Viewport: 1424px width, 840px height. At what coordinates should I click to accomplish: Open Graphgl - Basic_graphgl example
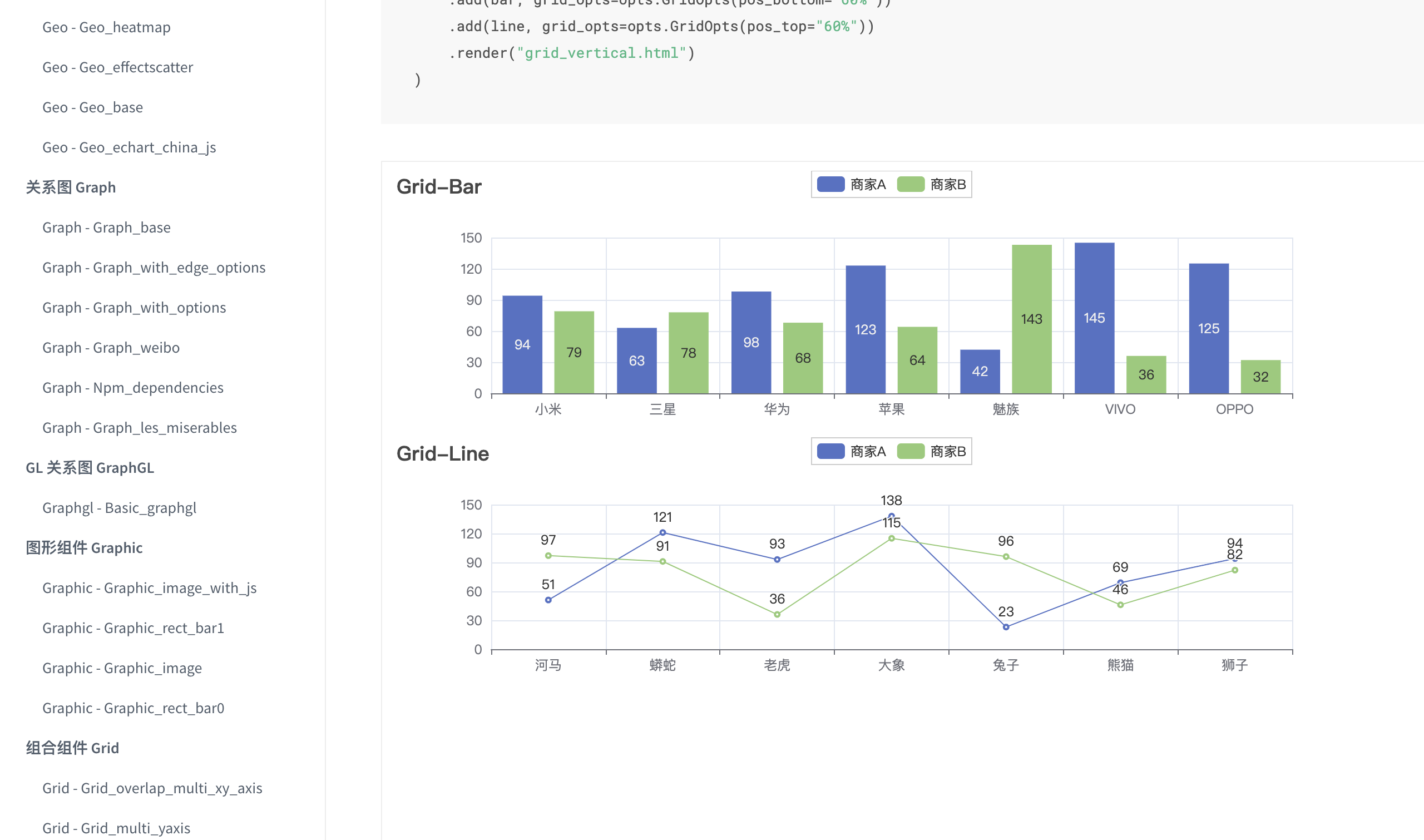coord(120,508)
